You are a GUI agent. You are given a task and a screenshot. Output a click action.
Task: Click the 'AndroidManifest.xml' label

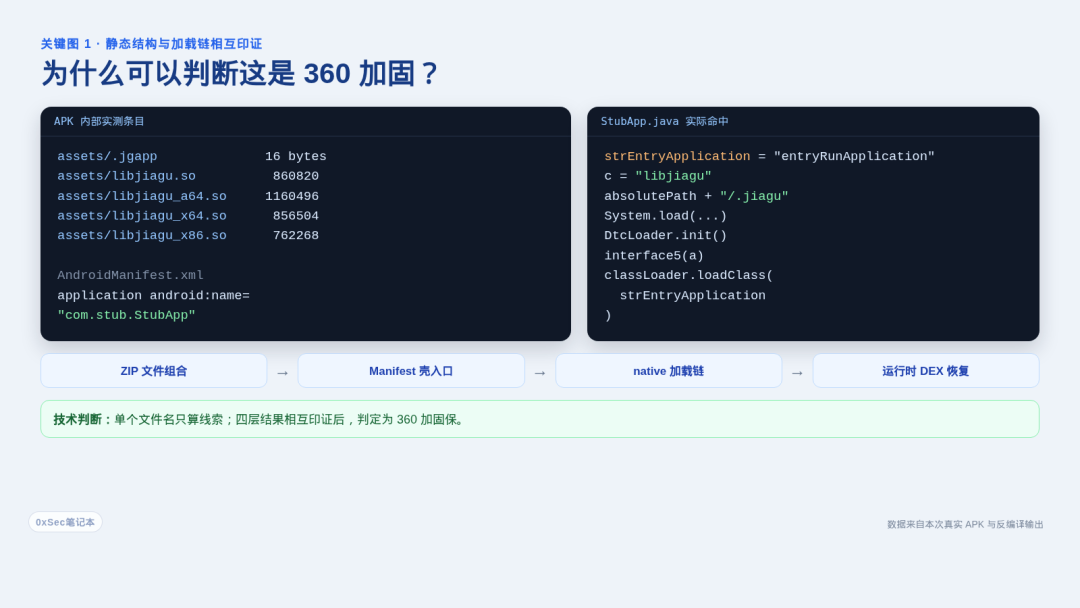(130, 275)
